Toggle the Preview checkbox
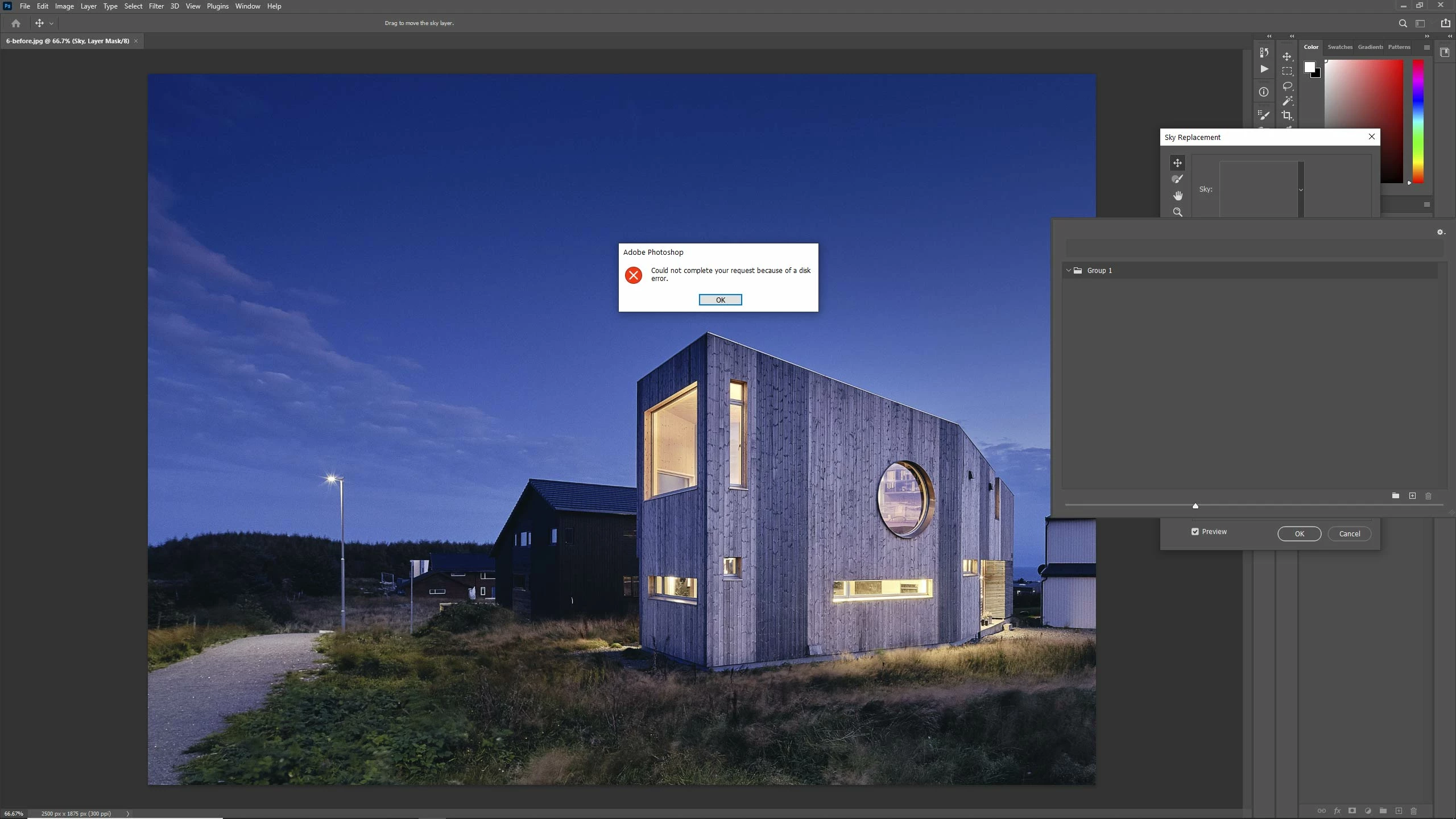 point(1195,531)
